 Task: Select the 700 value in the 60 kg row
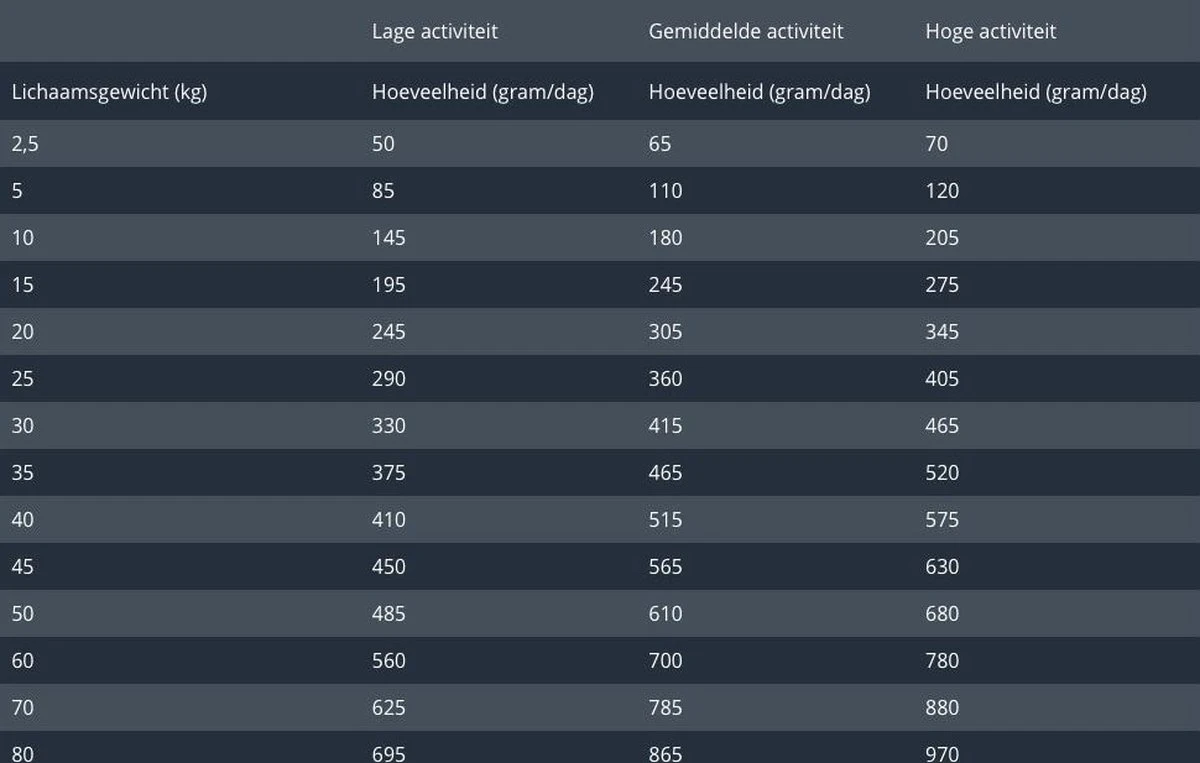(666, 661)
